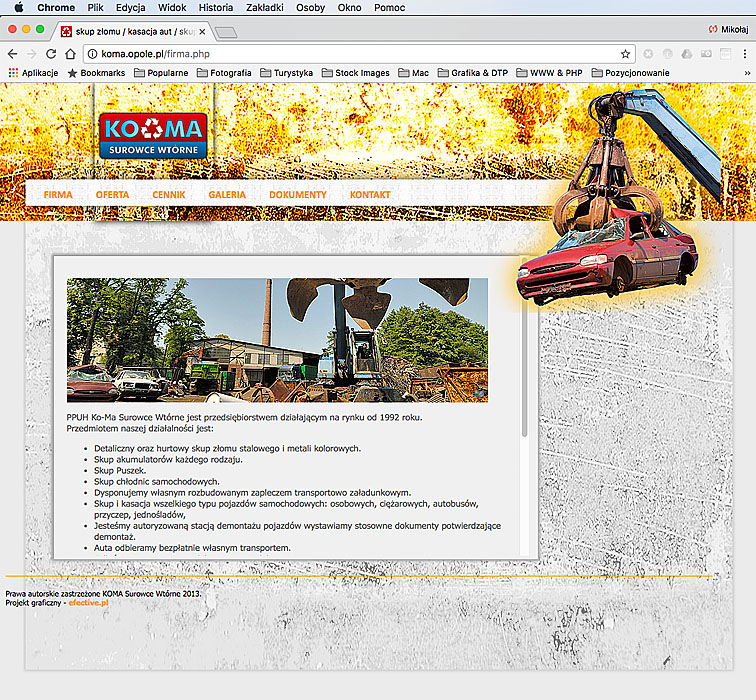Open the Zakładki menu
This screenshot has width=756, height=700.
[265, 8]
